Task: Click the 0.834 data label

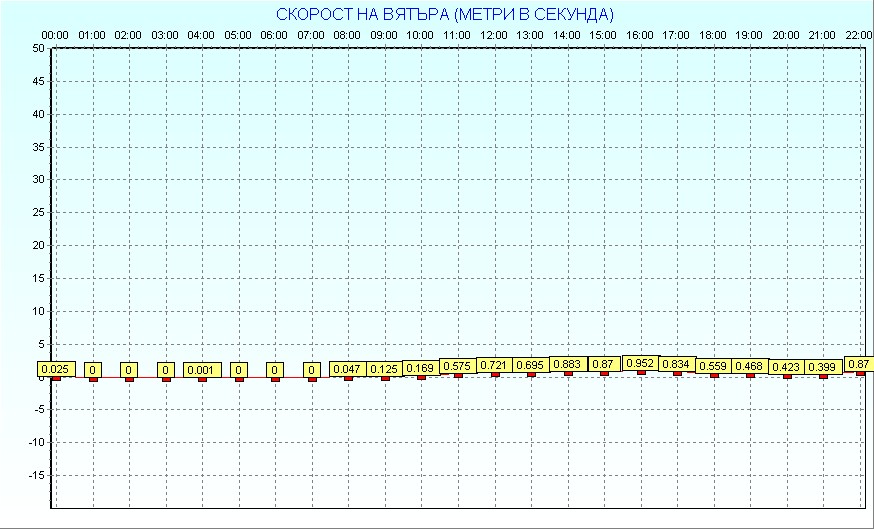Action: pos(677,364)
